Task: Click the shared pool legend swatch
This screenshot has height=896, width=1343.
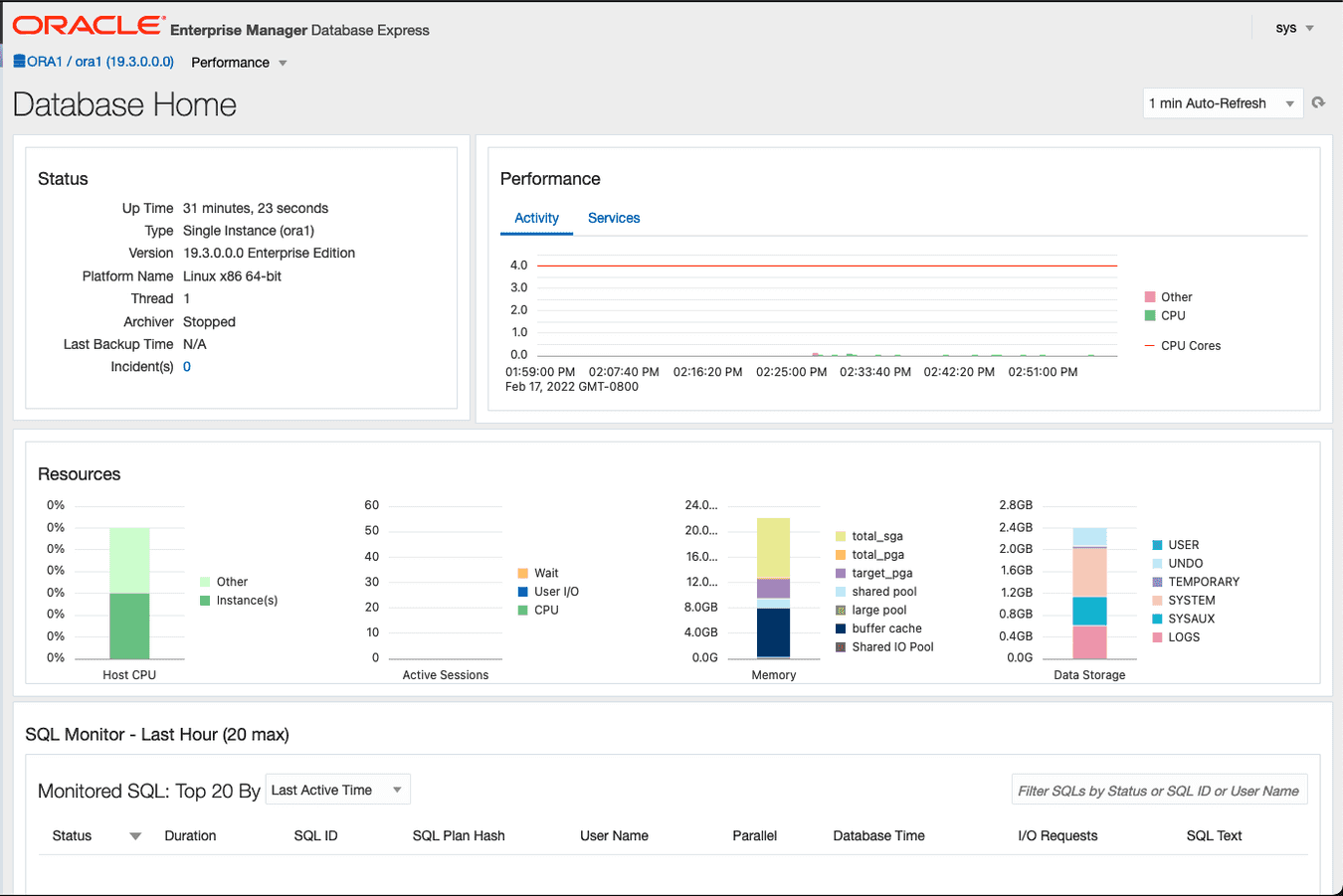Action: point(841,592)
